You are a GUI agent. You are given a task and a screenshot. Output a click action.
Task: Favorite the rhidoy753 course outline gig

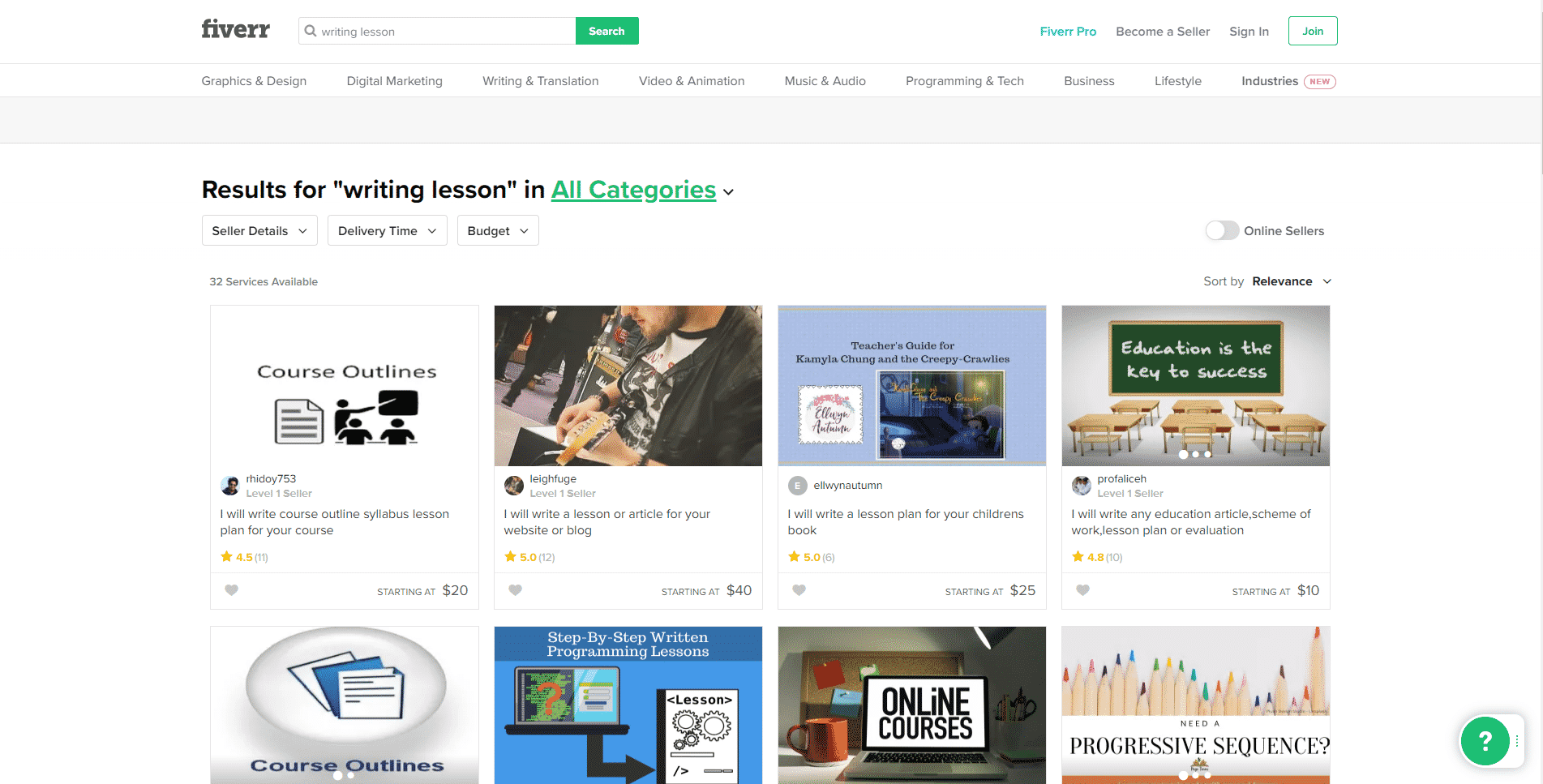pos(232,590)
